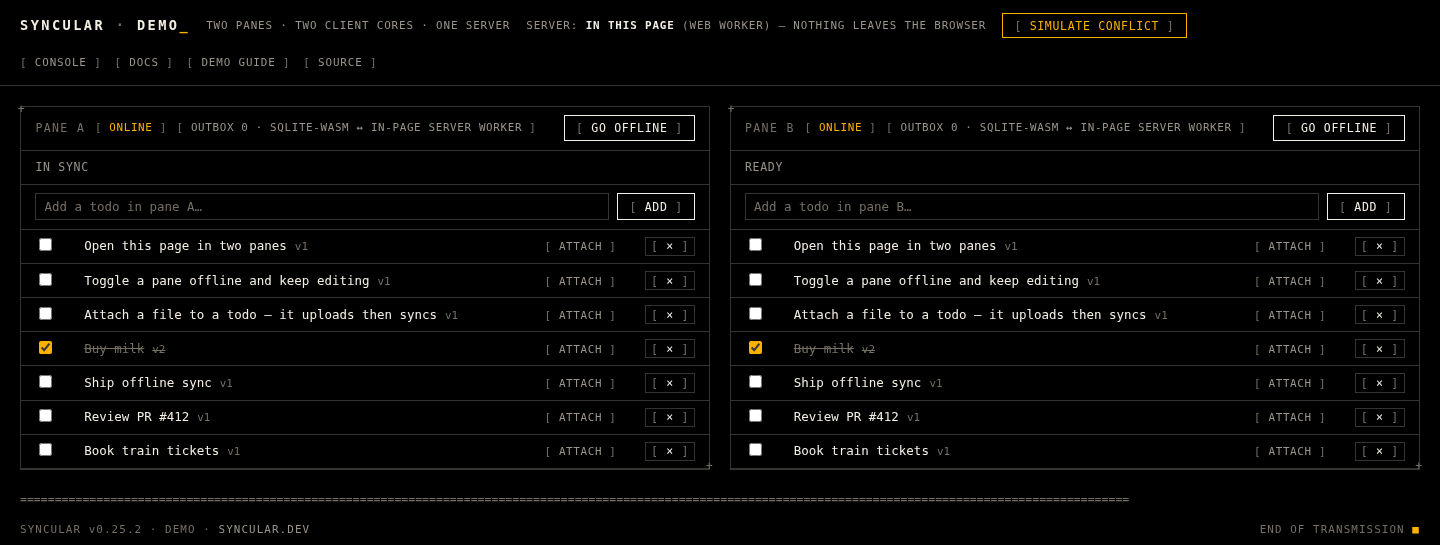This screenshot has width=1440, height=545.
Task: Open the Demo Guide nav link
Action: click(x=238, y=62)
